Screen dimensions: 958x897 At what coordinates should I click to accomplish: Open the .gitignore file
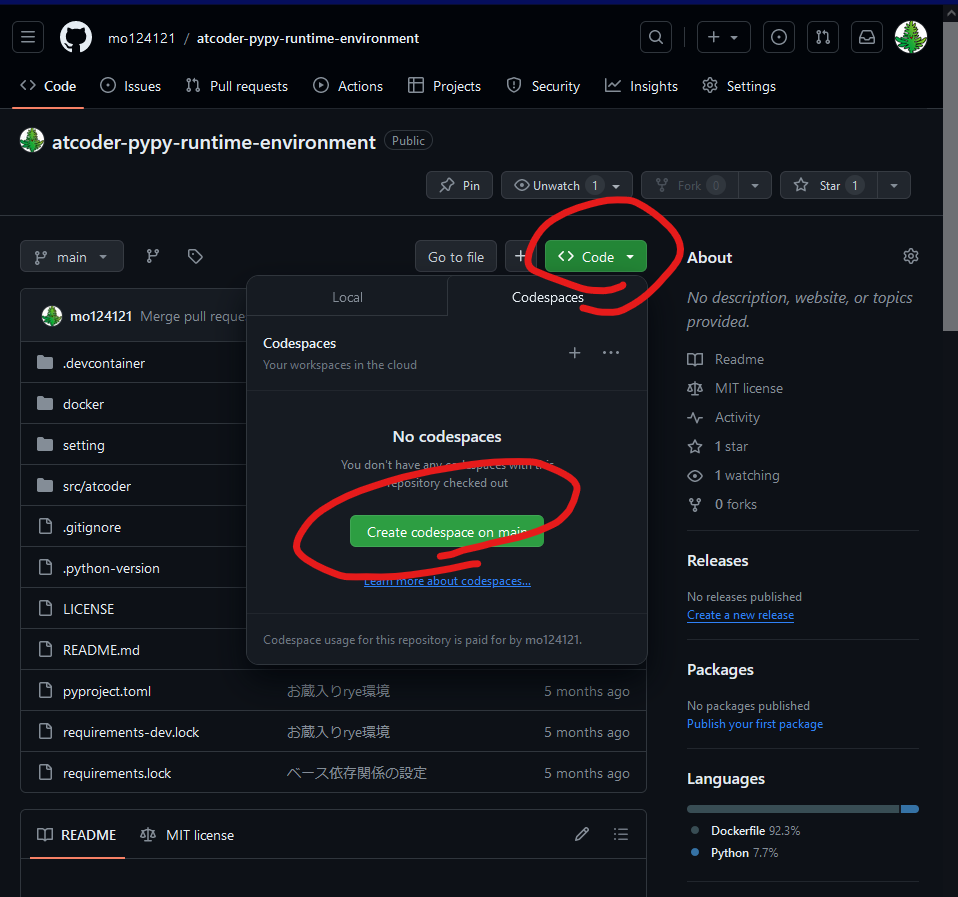(92, 527)
